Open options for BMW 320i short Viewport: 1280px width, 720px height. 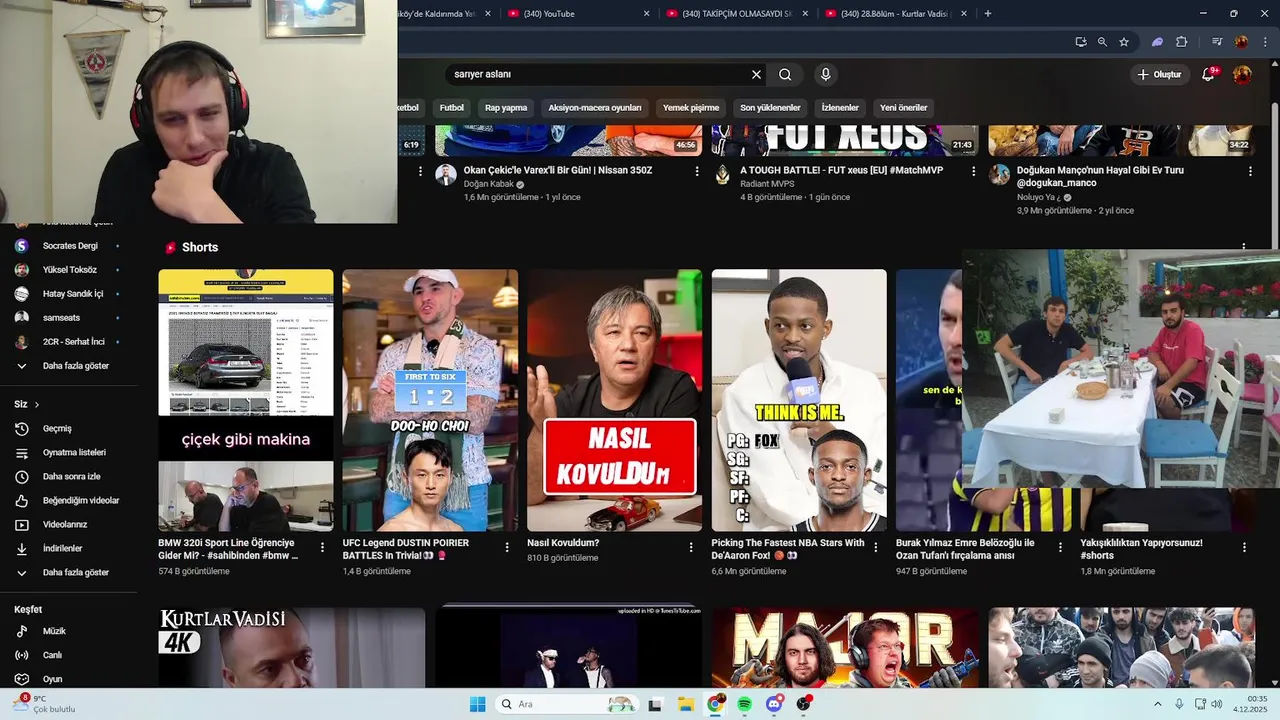click(322, 547)
